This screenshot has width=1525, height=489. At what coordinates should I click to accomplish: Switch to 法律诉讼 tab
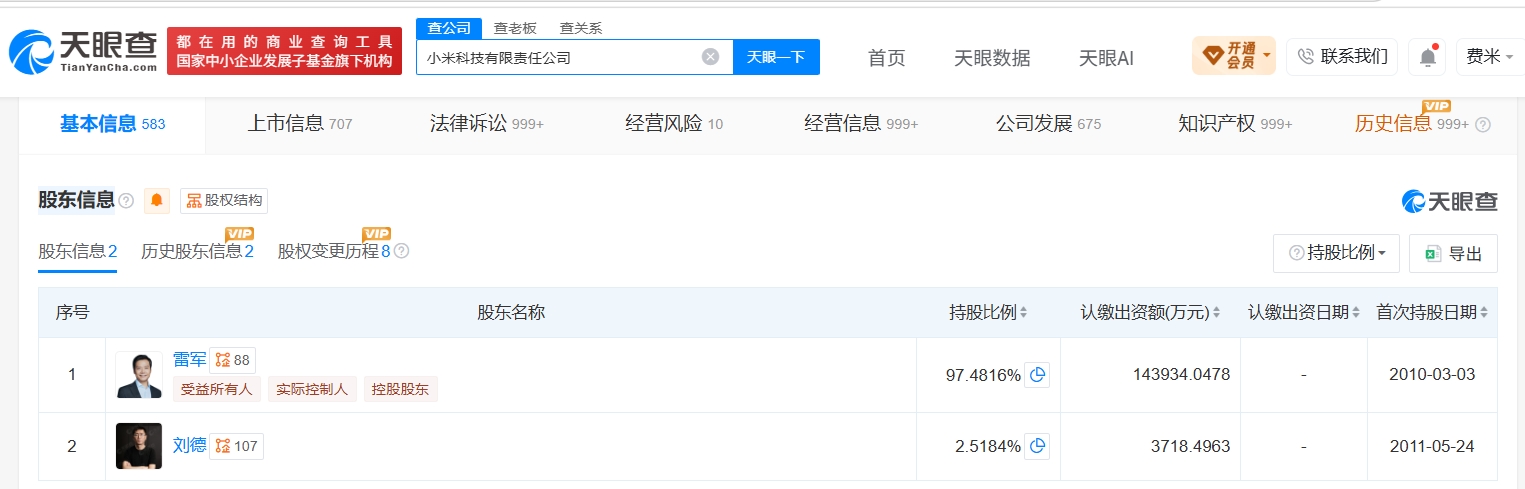[x=486, y=125]
